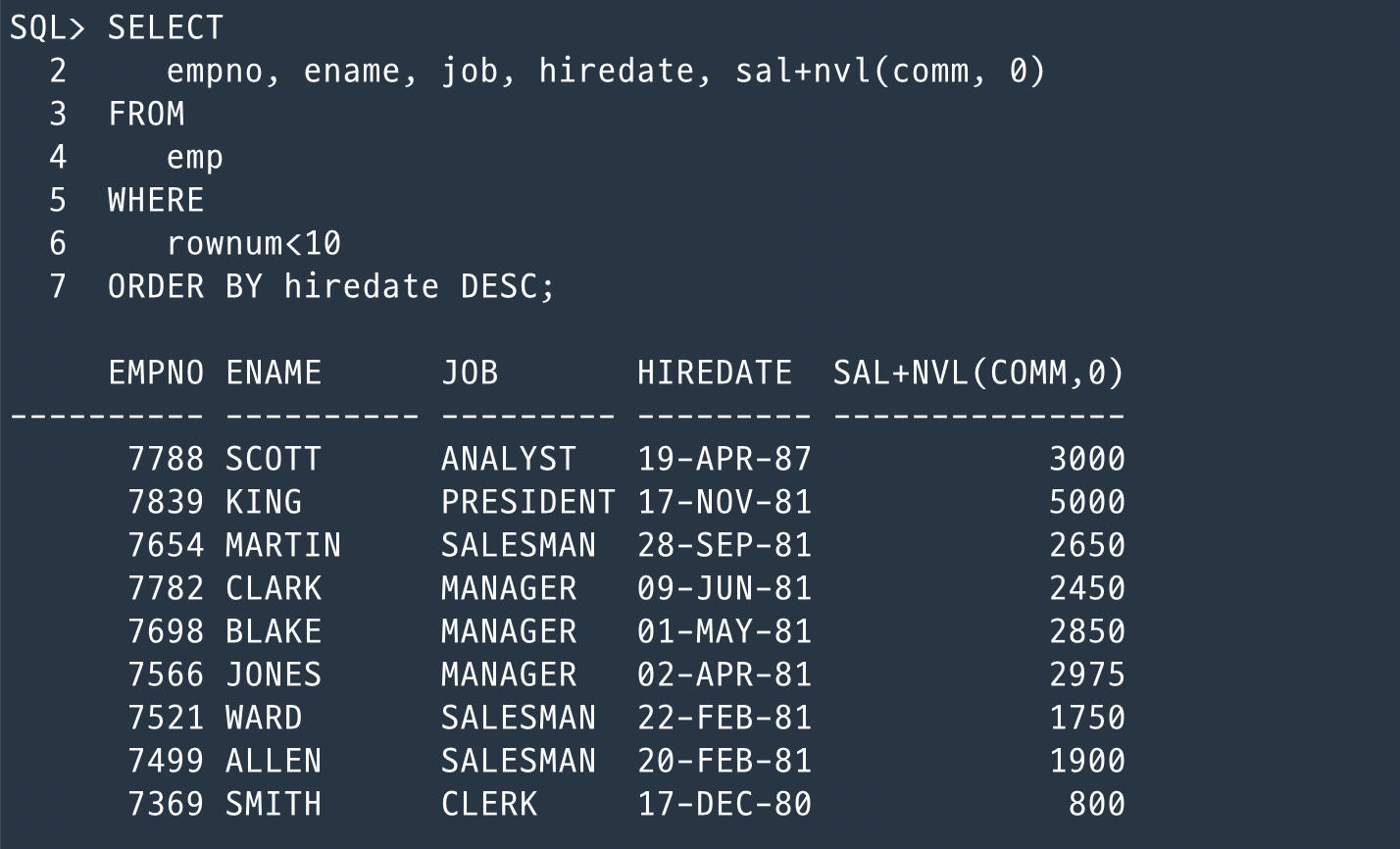
Task: Click the SAL+NVL(COMM,0) column header
Action: point(978,373)
